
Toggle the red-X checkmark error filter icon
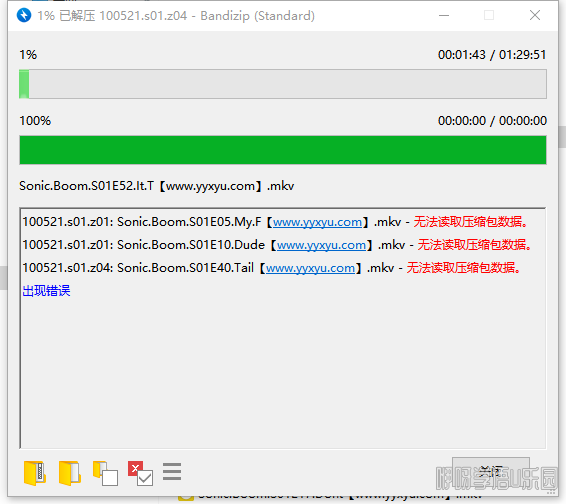click(140, 473)
